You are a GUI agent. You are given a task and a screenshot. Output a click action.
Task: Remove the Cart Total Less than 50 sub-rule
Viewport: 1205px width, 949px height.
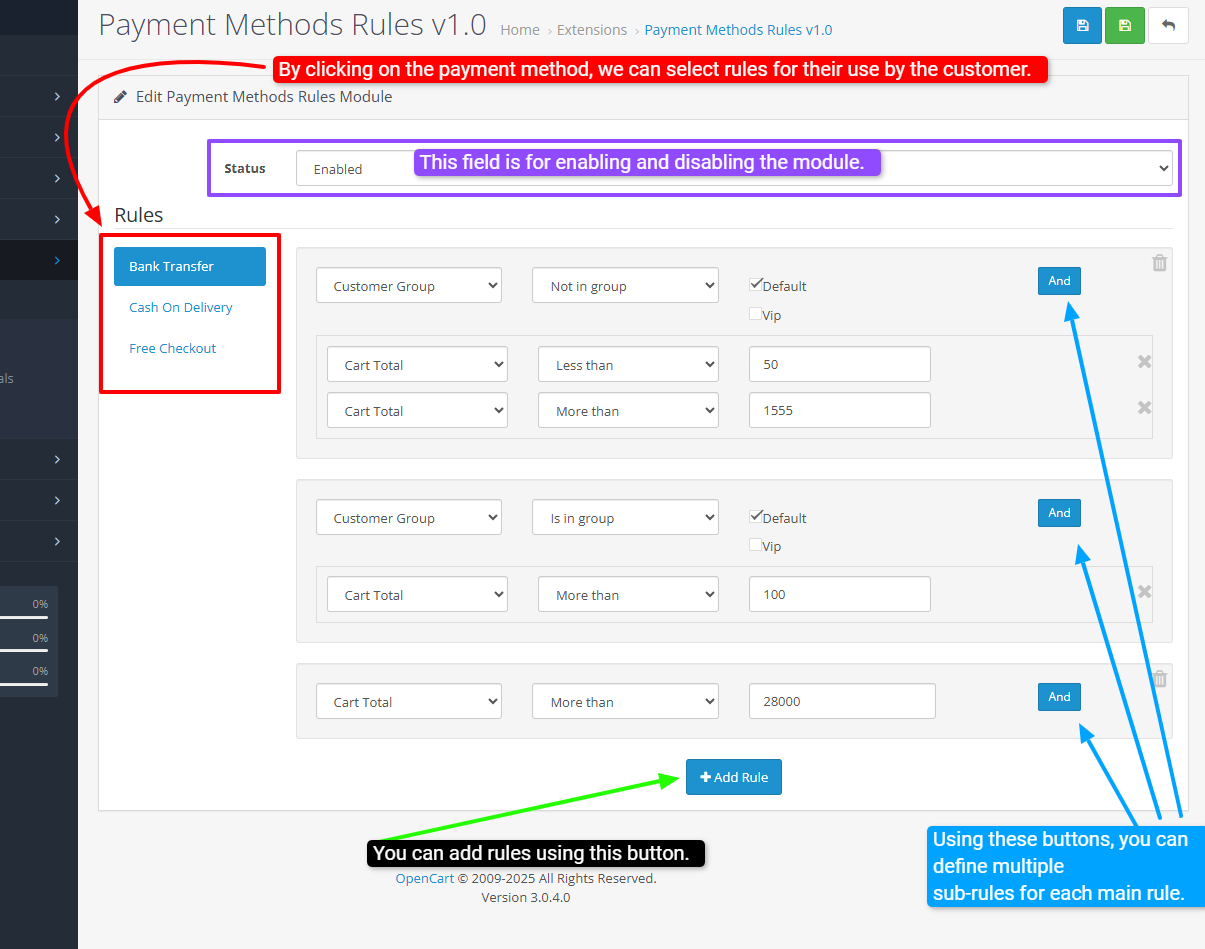click(1144, 362)
